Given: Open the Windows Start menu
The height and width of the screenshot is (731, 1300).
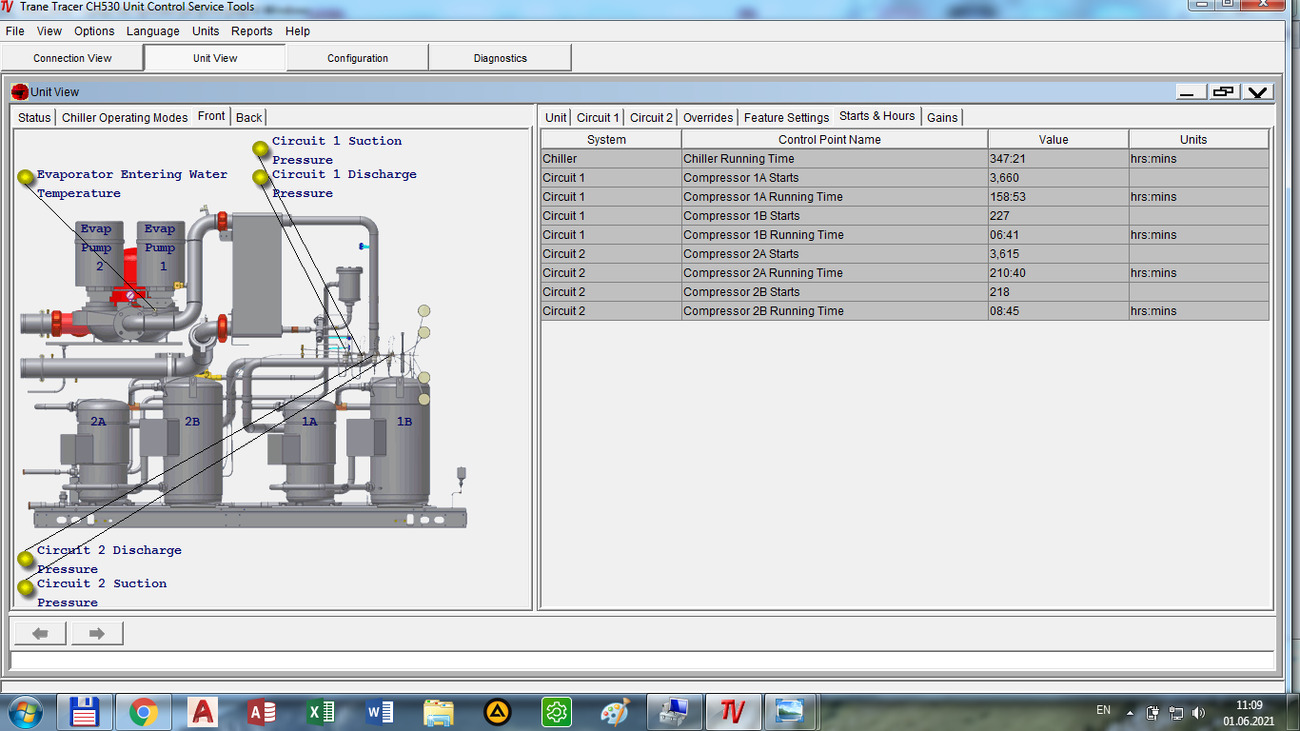Looking at the screenshot, I should tap(25, 712).
